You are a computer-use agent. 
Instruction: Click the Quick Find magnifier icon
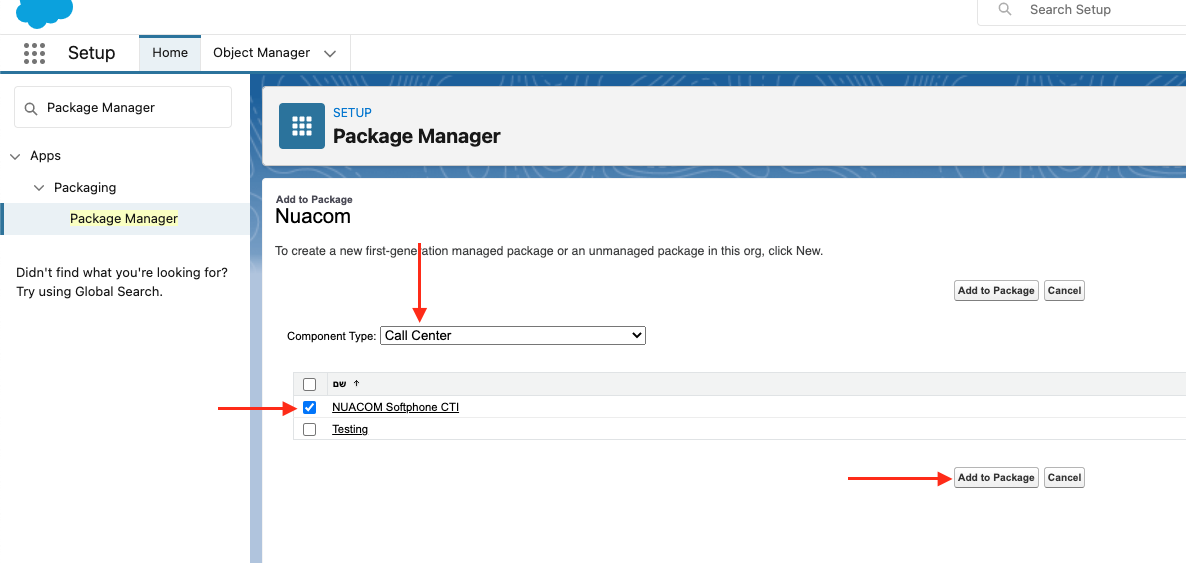tap(31, 108)
